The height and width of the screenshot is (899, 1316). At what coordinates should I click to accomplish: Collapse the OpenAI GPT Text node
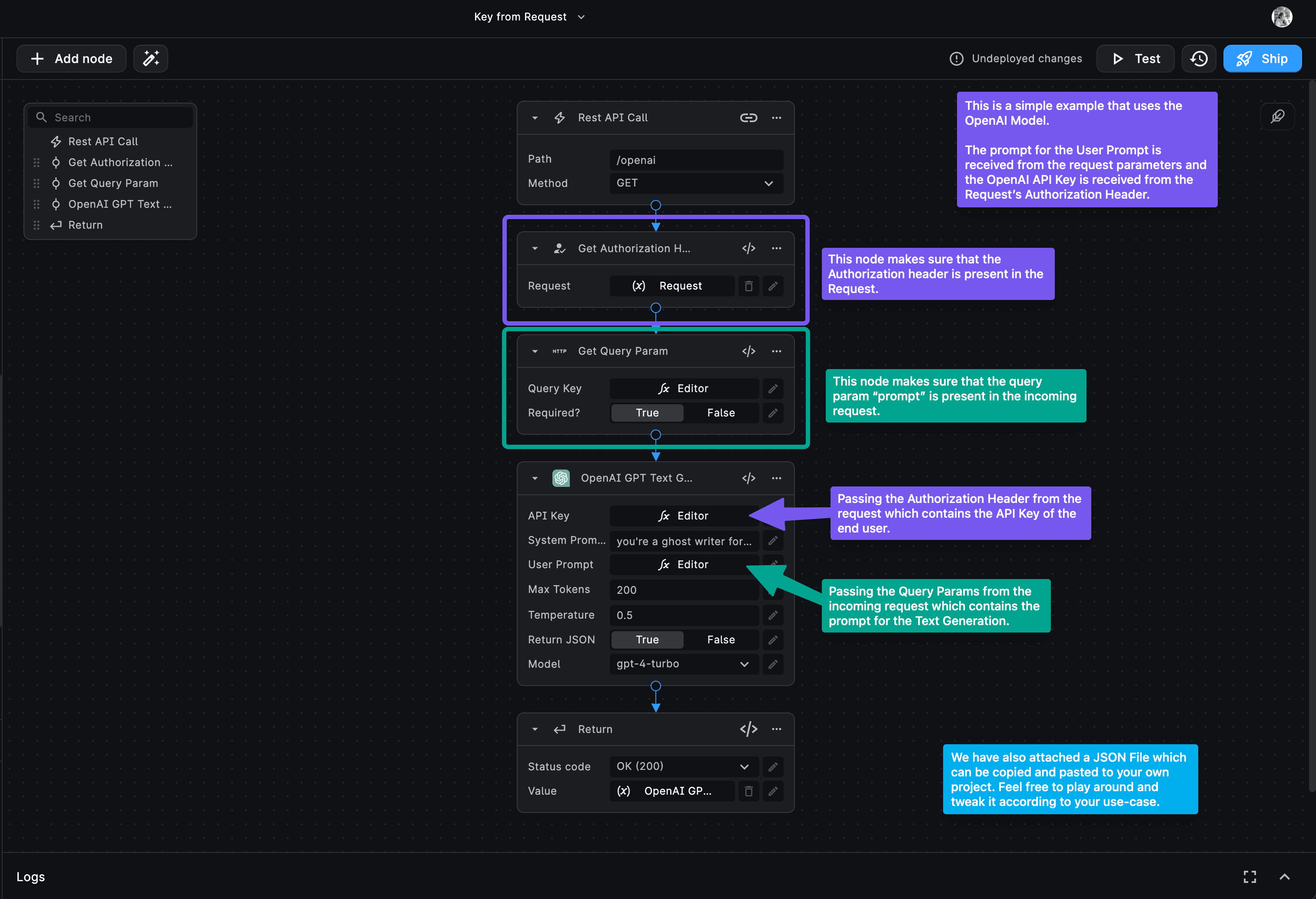pyautogui.click(x=535, y=478)
